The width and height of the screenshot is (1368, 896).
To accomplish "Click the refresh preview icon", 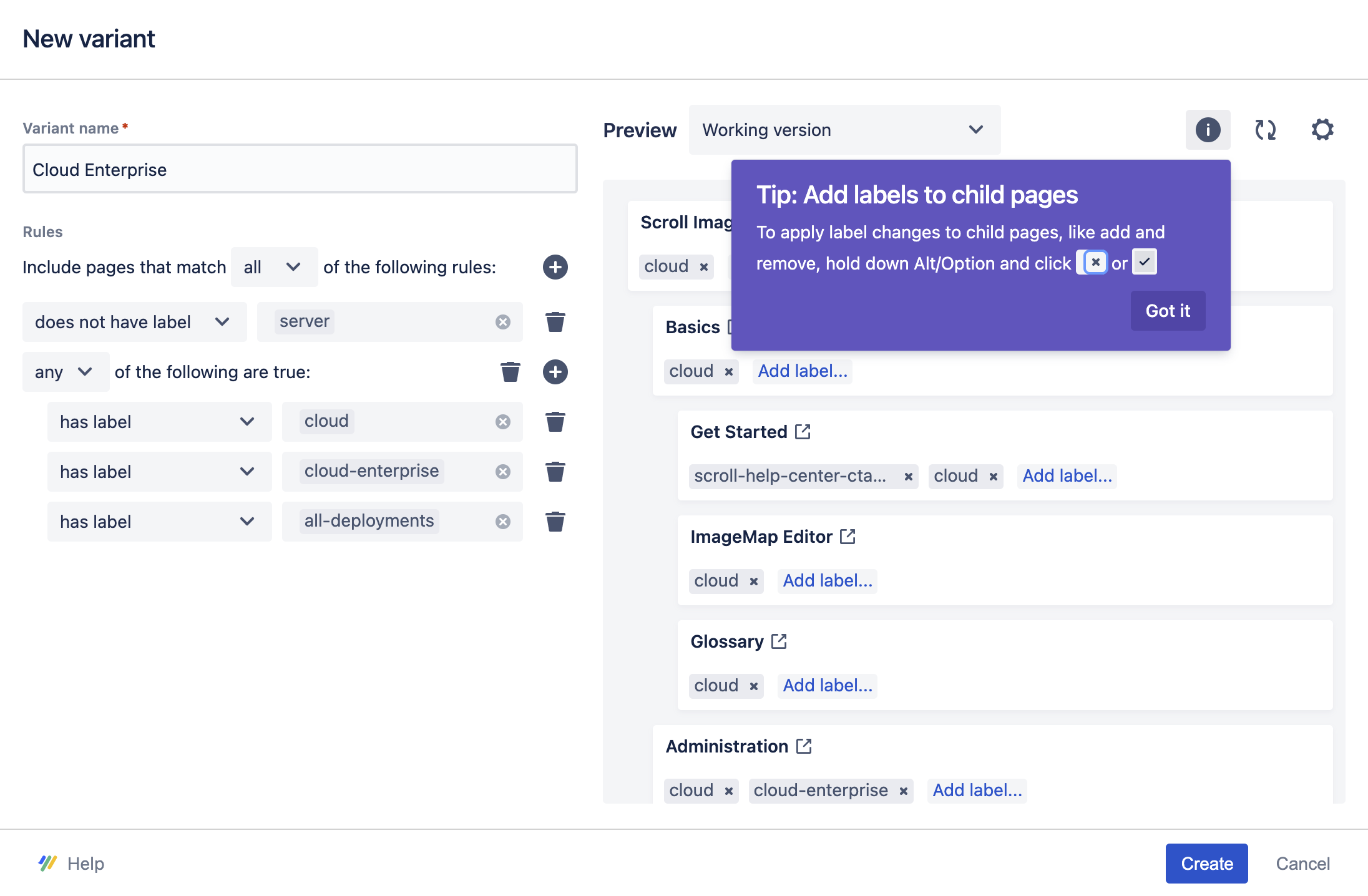I will click(1265, 130).
